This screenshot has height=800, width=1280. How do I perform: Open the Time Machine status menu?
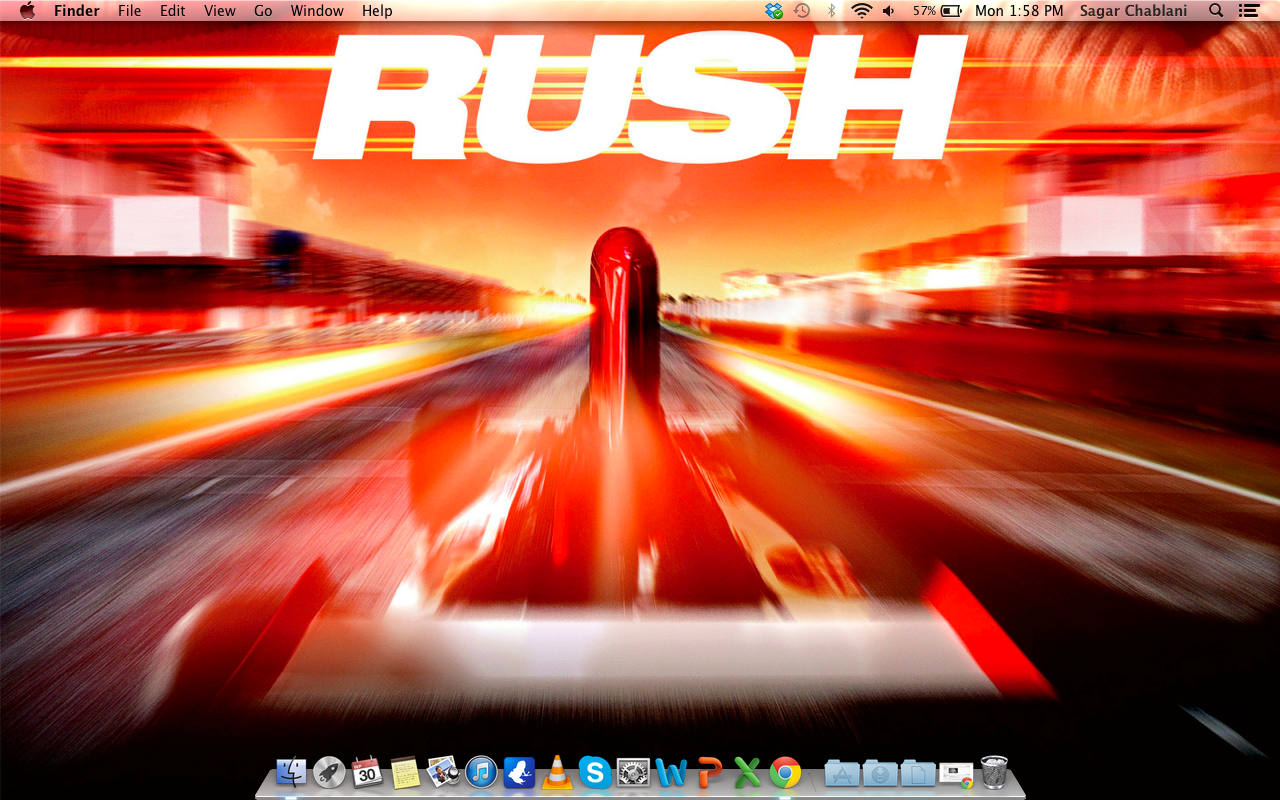pyautogui.click(x=802, y=11)
